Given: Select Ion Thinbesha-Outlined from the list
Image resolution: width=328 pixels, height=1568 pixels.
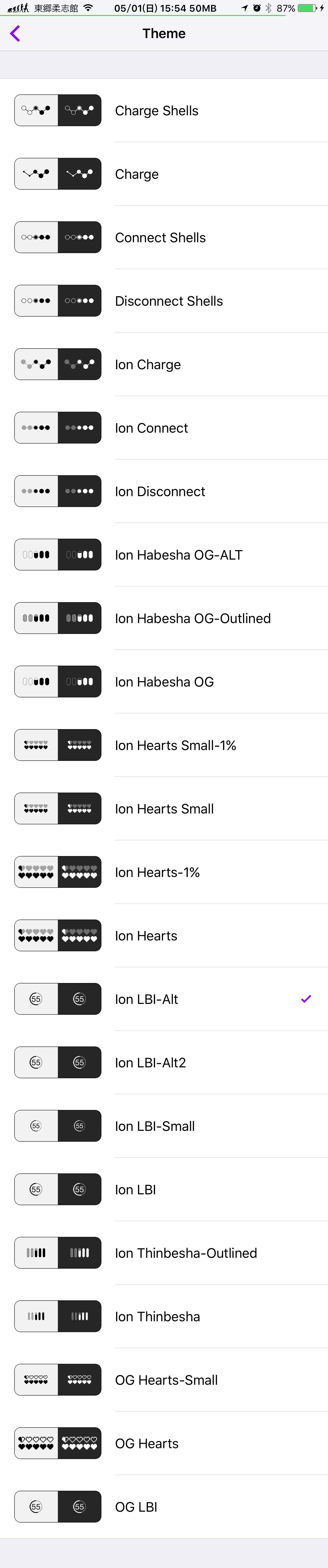Looking at the screenshot, I should (x=186, y=1253).
